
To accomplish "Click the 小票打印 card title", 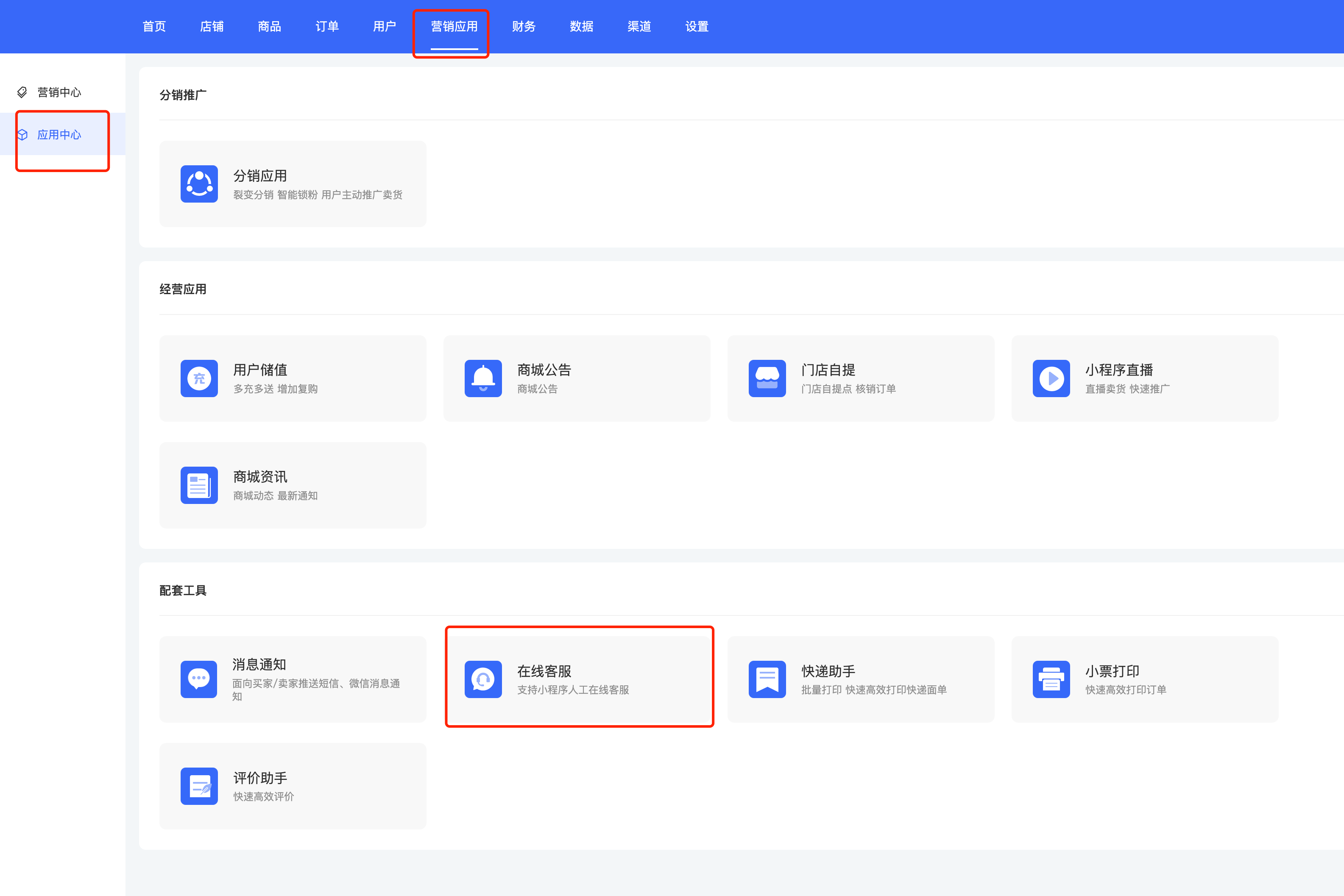I will tap(1112, 671).
